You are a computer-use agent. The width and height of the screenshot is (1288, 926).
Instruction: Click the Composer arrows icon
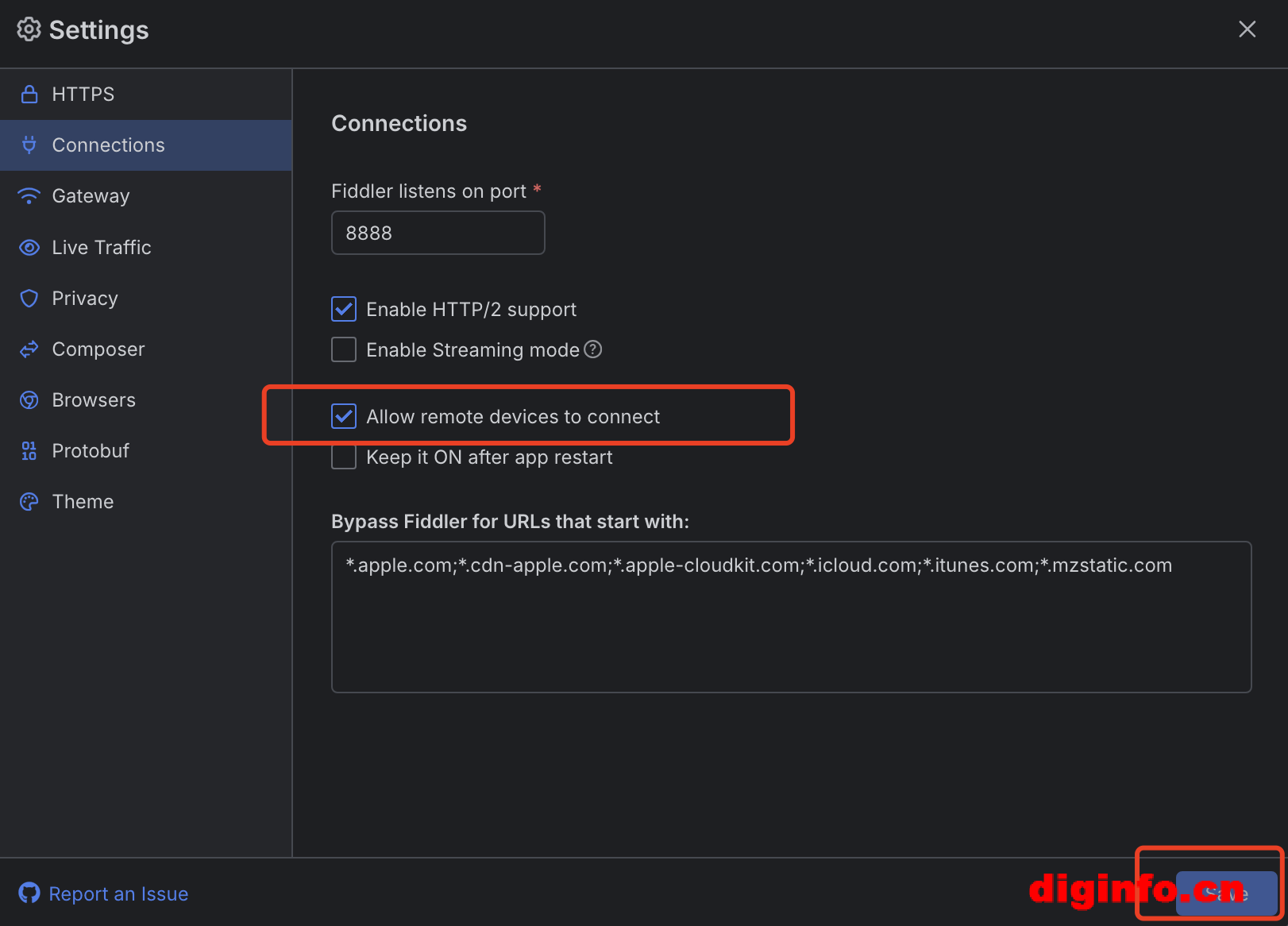point(29,349)
